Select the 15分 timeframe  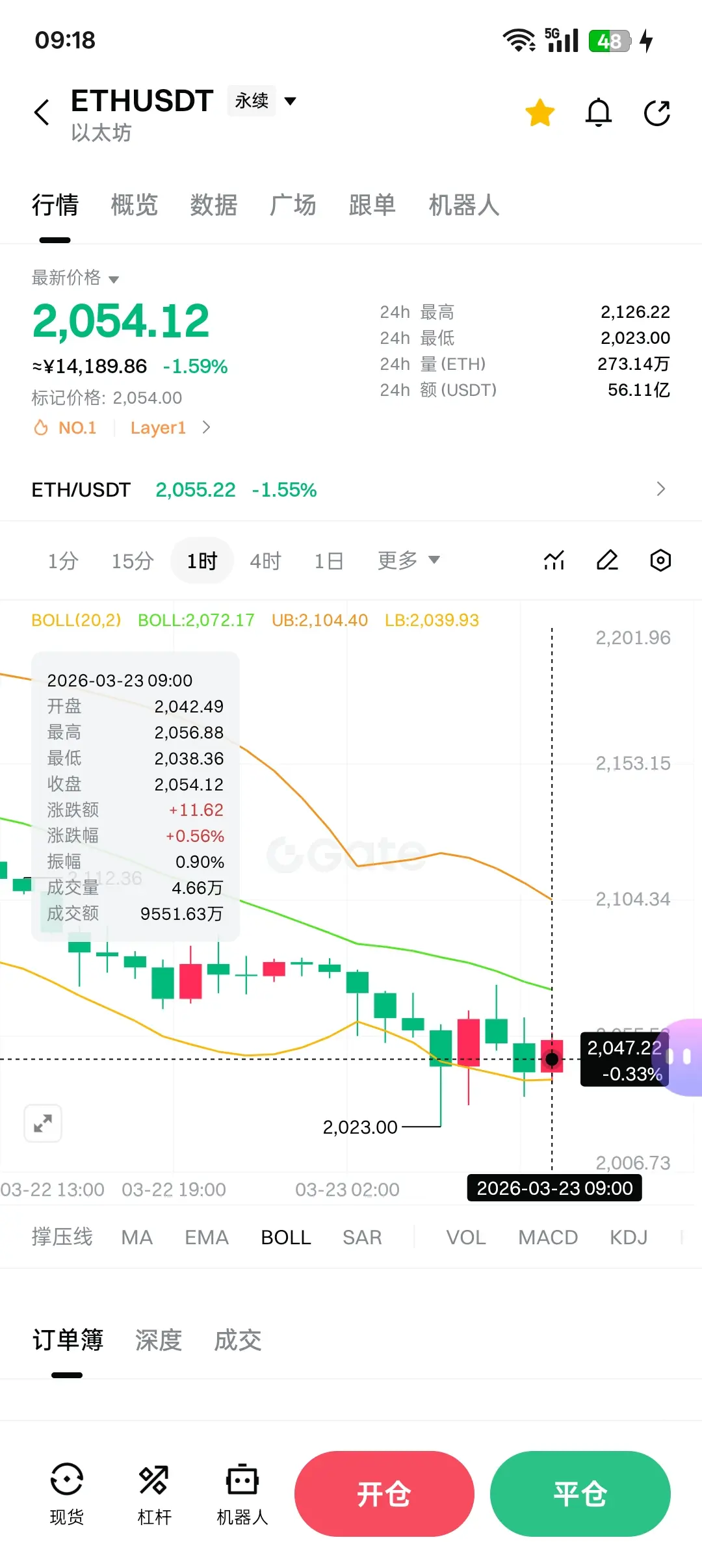pos(133,560)
